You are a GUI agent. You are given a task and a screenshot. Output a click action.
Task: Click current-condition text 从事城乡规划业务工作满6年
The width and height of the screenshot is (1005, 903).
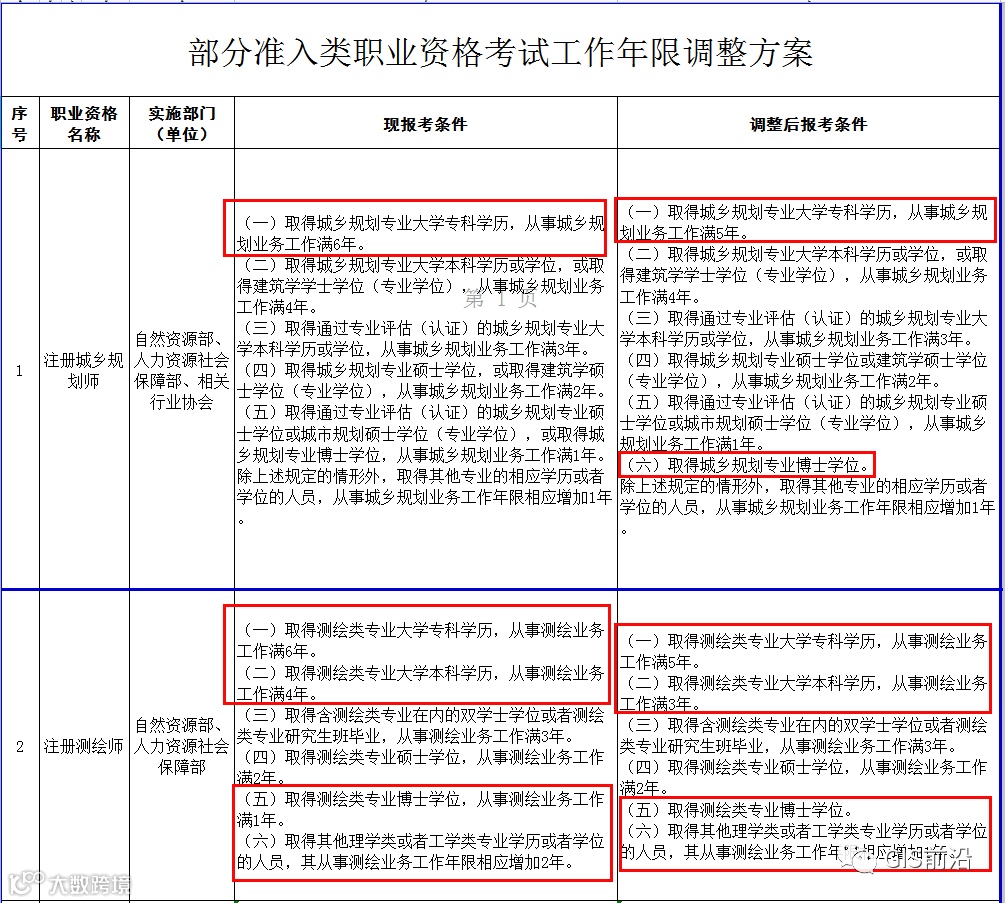pyautogui.click(x=421, y=234)
